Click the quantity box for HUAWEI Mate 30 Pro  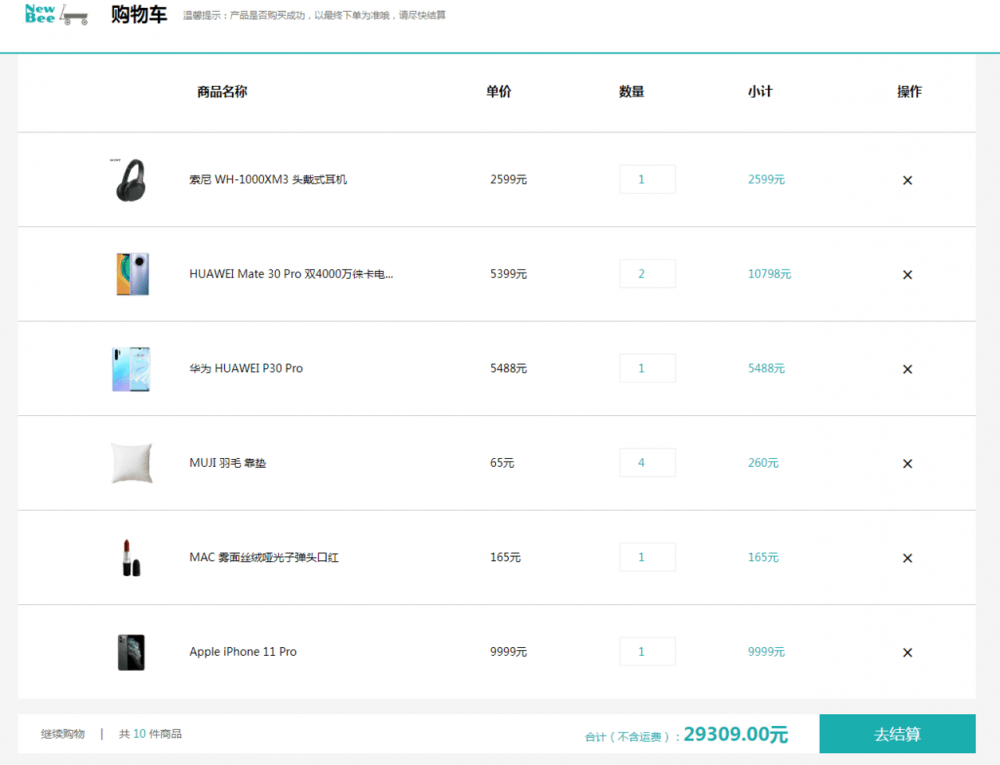(x=647, y=273)
